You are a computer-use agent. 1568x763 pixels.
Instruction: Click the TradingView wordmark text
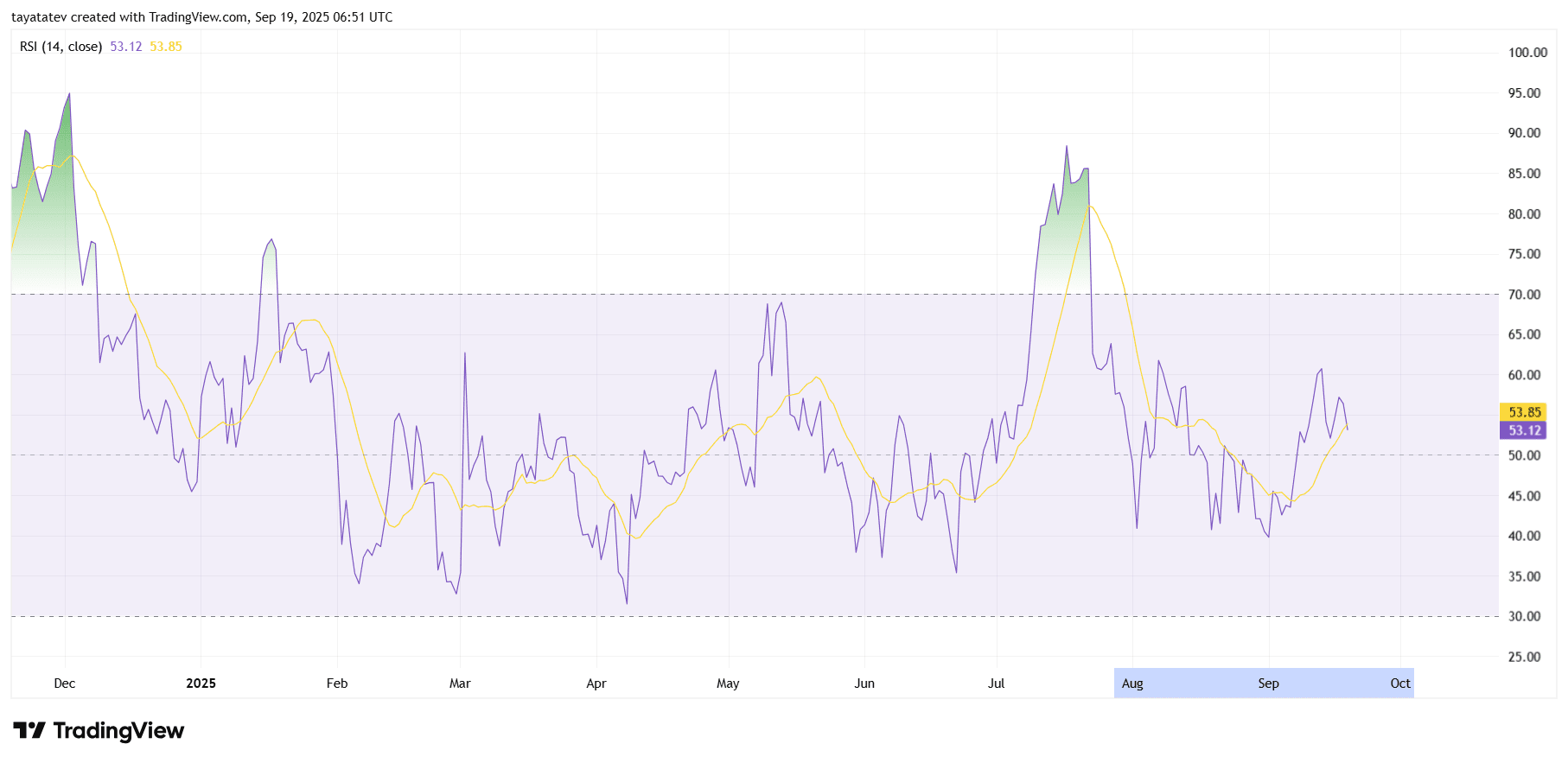coord(118,731)
